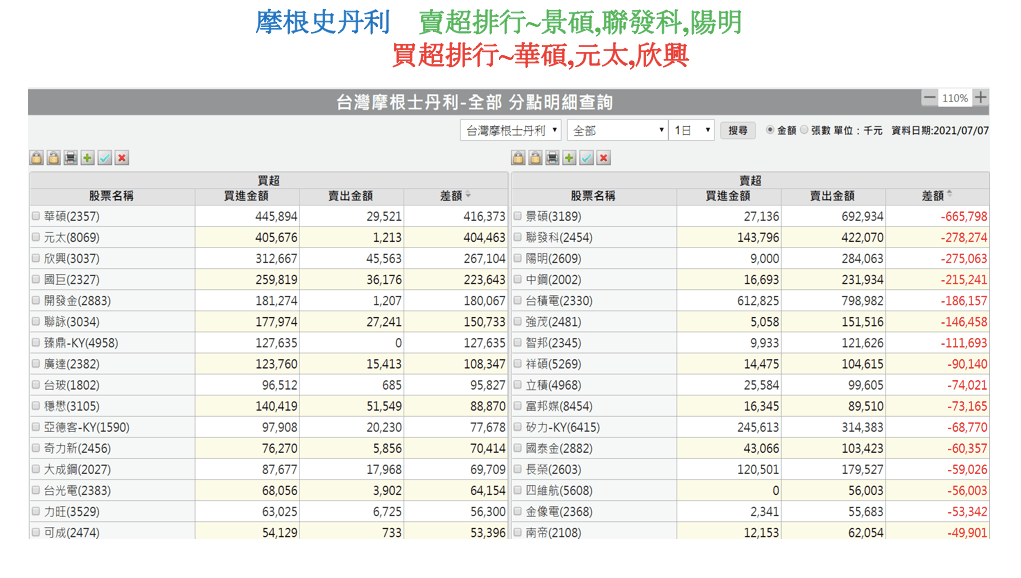
Task: Open the 1日 period dropdown
Action: pyautogui.click(x=692, y=130)
